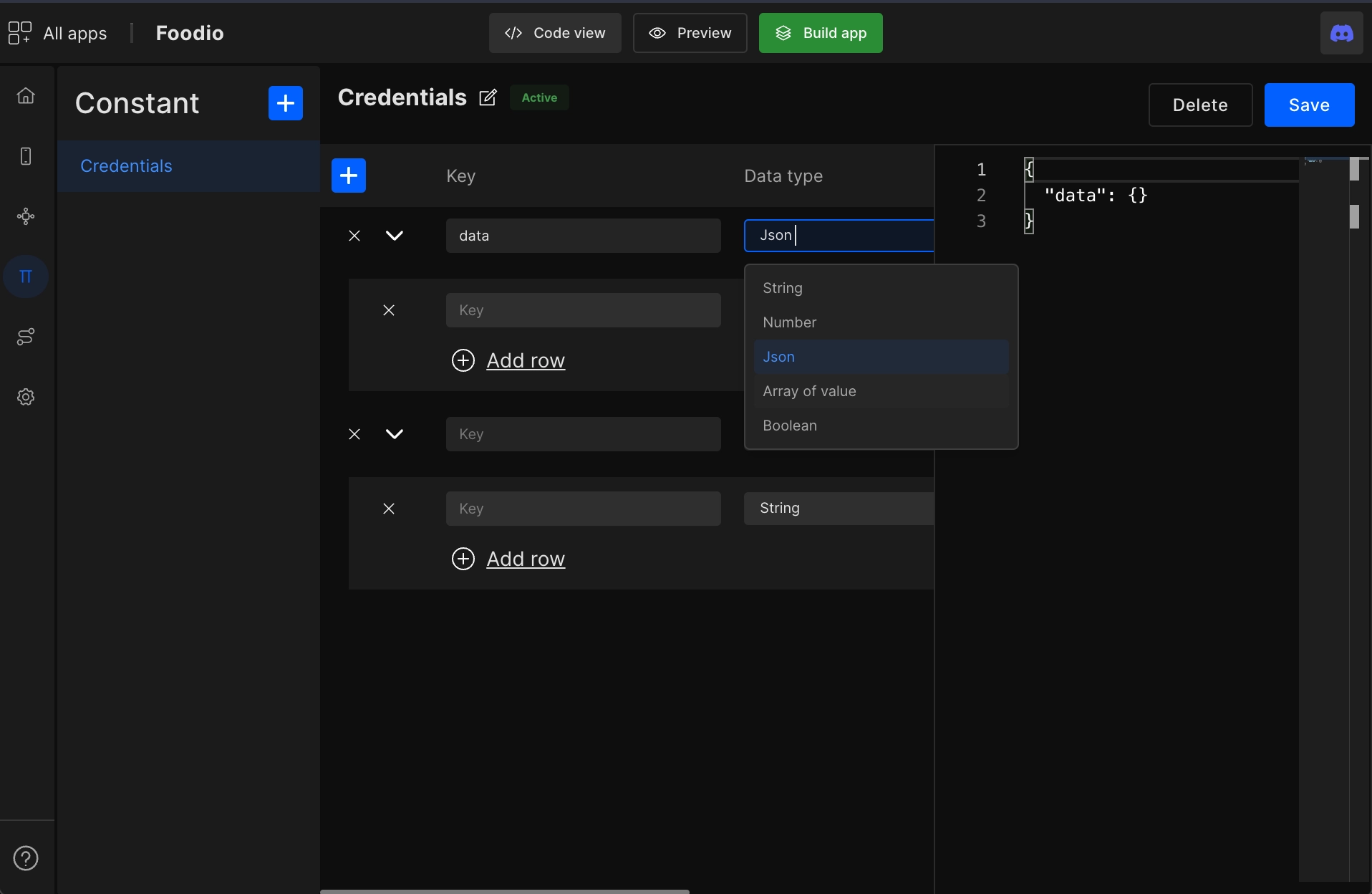Image resolution: width=1372 pixels, height=894 pixels.
Task: Click the horizontal scrollbar at bottom
Action: [x=505, y=891]
